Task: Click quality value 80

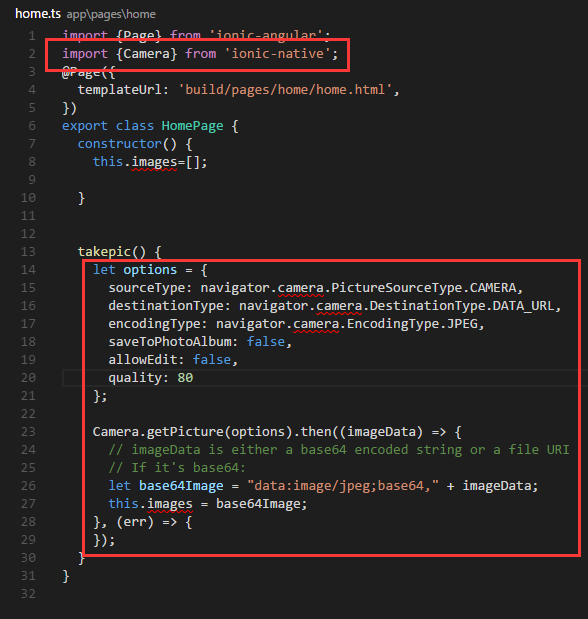Action: coord(185,378)
